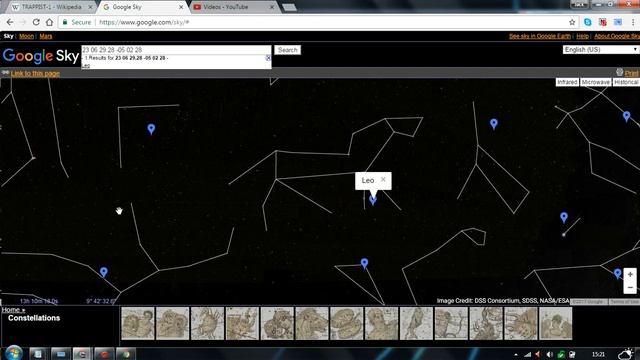Viewport: 640px width, 360px height.
Task: Open a new browser tab
Action: point(289,7)
